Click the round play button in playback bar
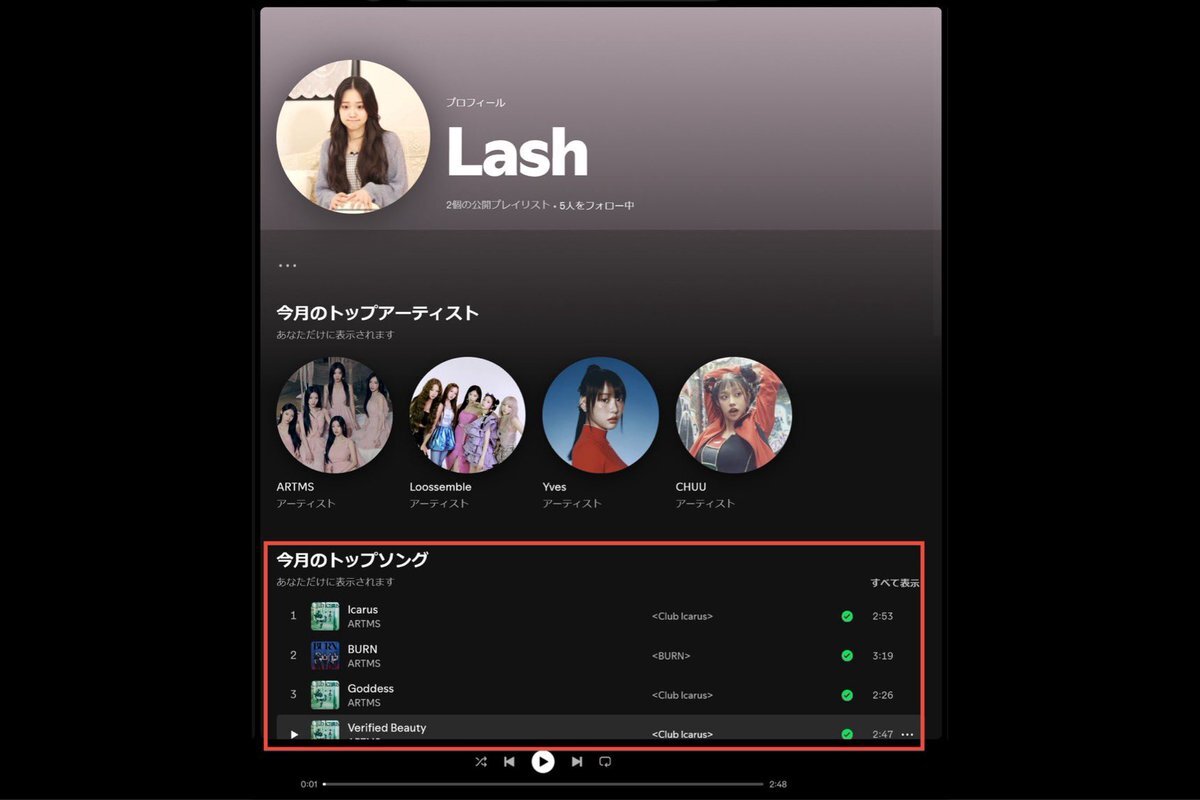The height and width of the screenshot is (800, 1200). coord(542,762)
